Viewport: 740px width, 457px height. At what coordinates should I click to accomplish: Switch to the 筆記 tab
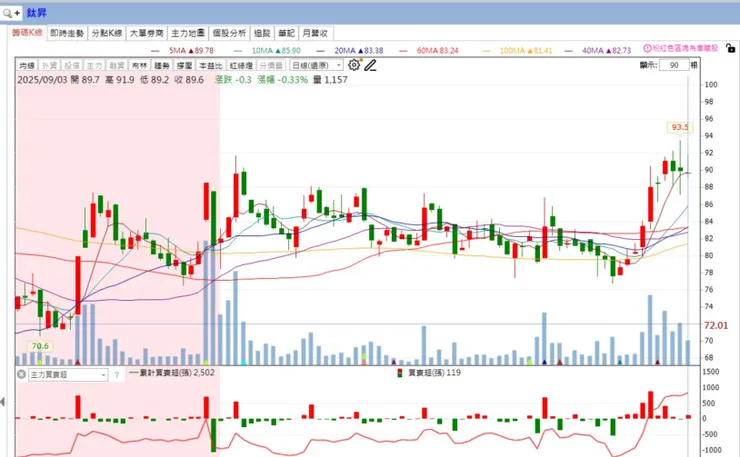pos(286,33)
